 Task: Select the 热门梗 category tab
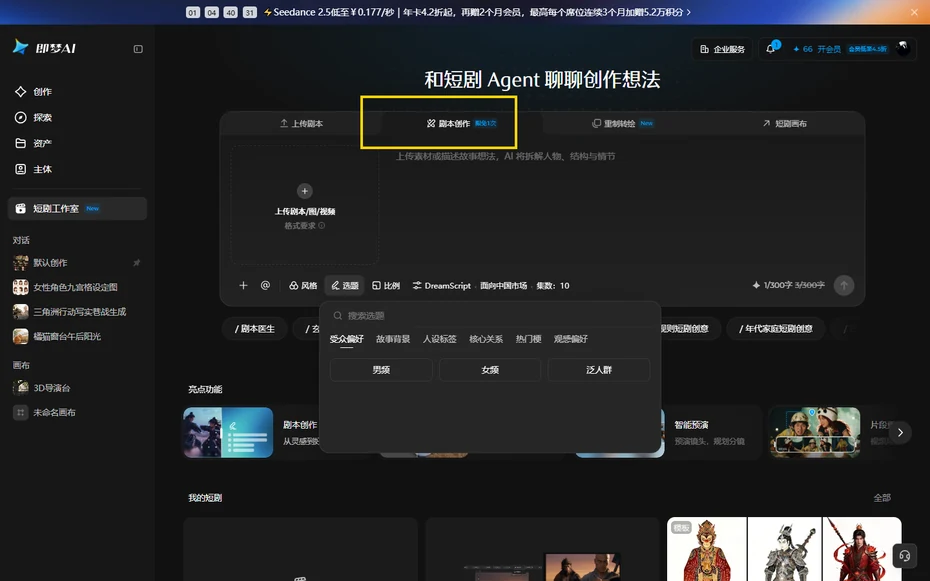[x=528, y=339]
